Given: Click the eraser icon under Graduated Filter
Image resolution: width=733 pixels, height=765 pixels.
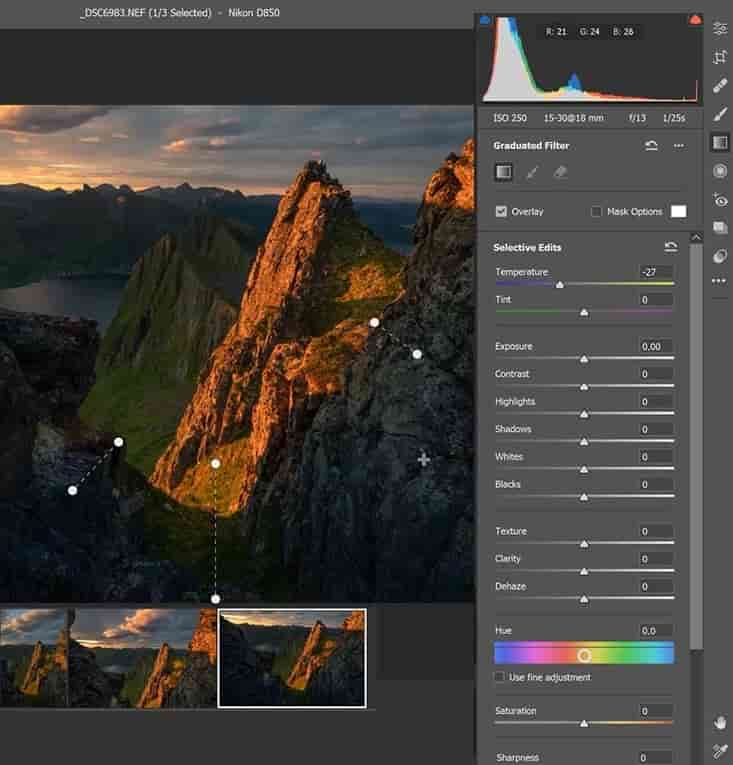Looking at the screenshot, I should tap(560, 172).
